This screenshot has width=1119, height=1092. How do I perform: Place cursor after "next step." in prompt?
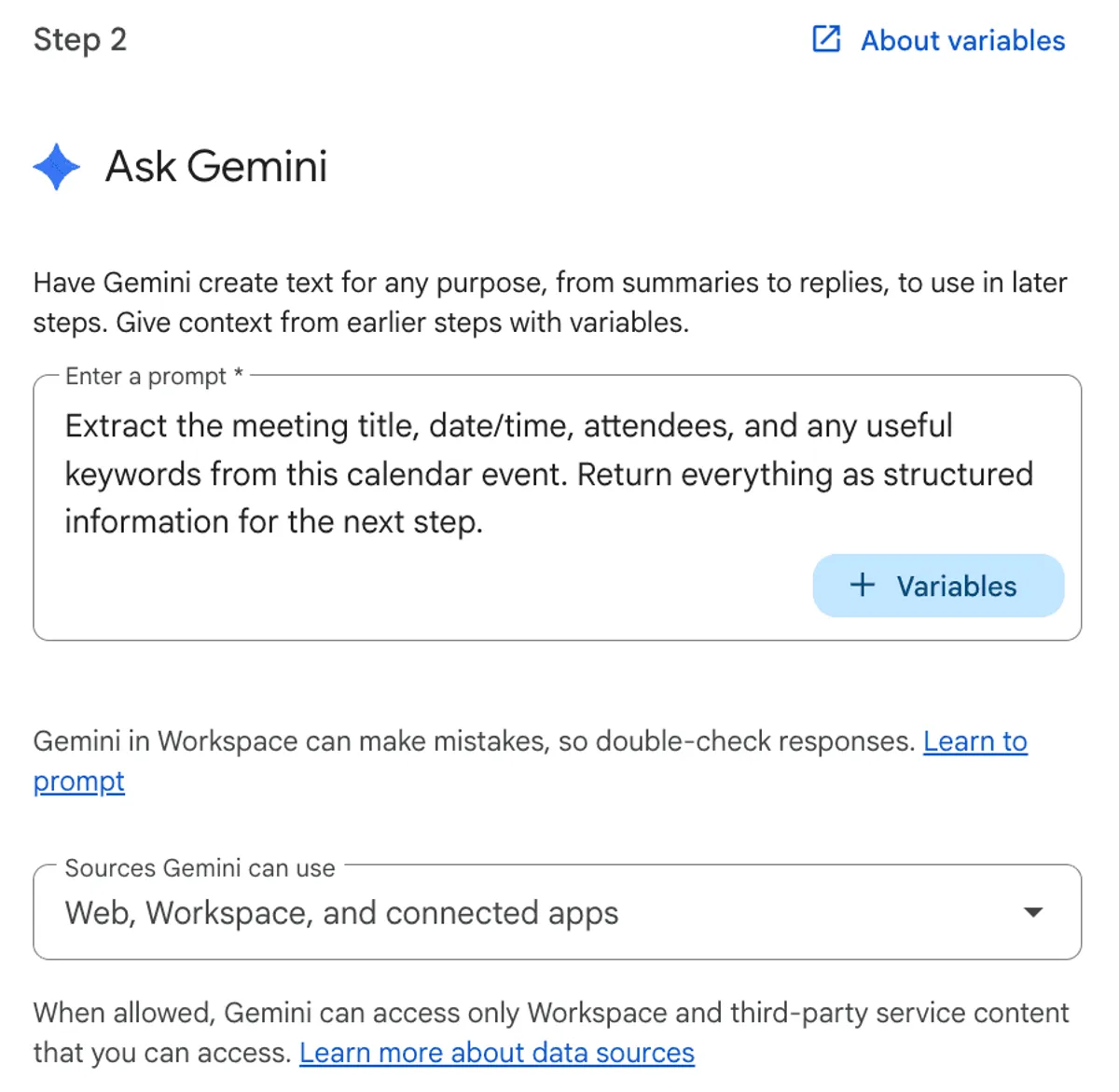tap(485, 522)
